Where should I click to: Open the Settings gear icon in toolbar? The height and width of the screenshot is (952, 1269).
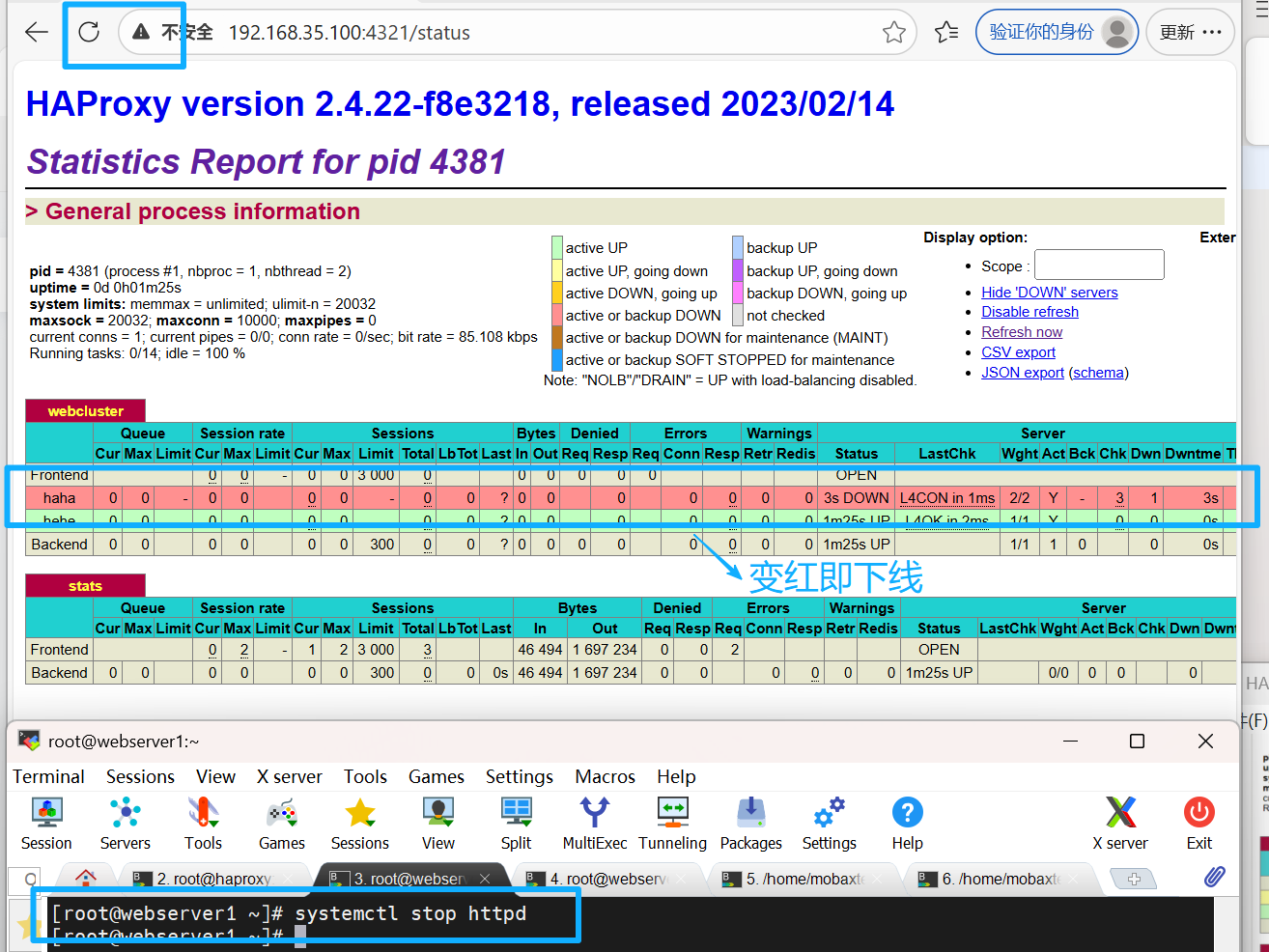pyautogui.click(x=830, y=813)
